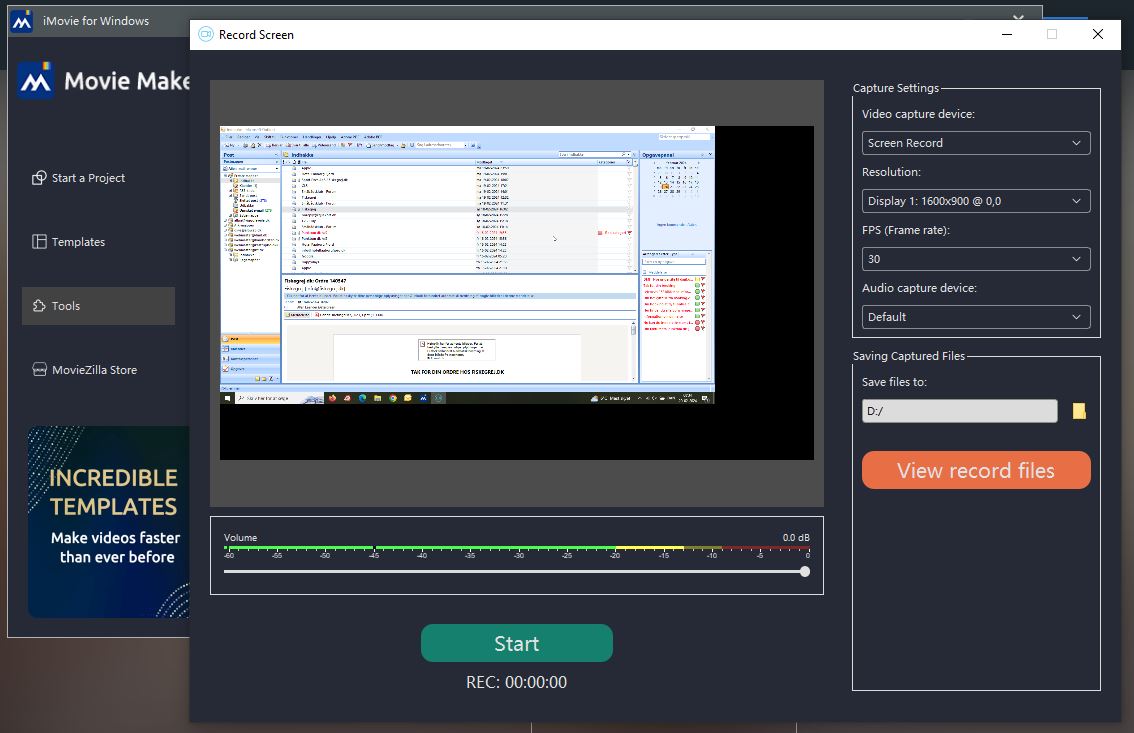
Task: Click the Record Screen title bar icon
Action: tap(206, 34)
